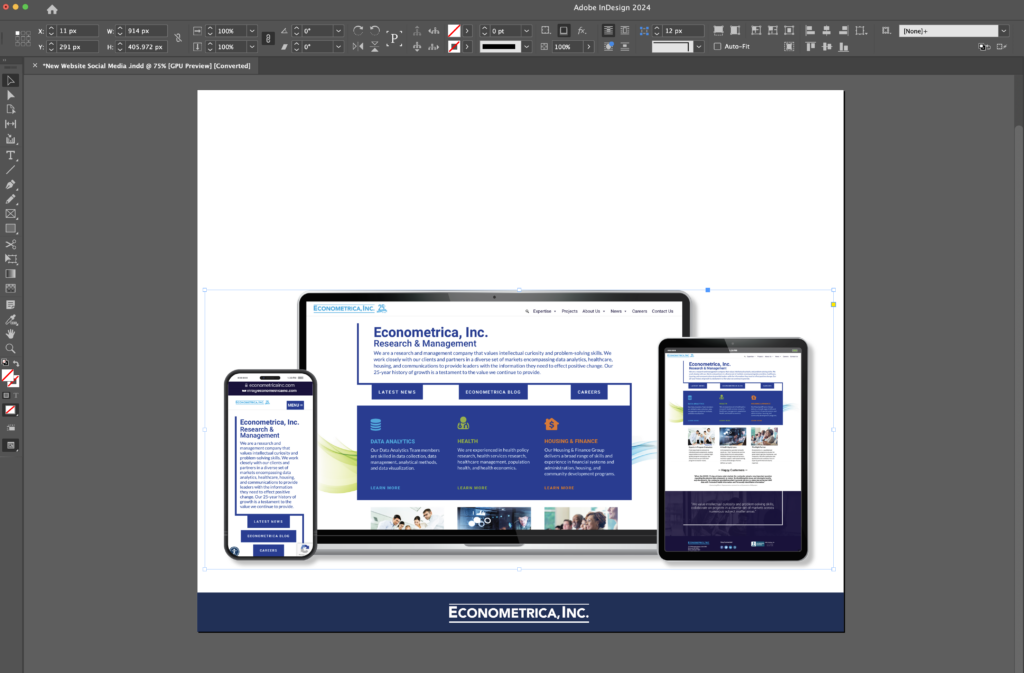The height and width of the screenshot is (673, 1024).
Task: Select the Page tool
Action: (x=10, y=109)
